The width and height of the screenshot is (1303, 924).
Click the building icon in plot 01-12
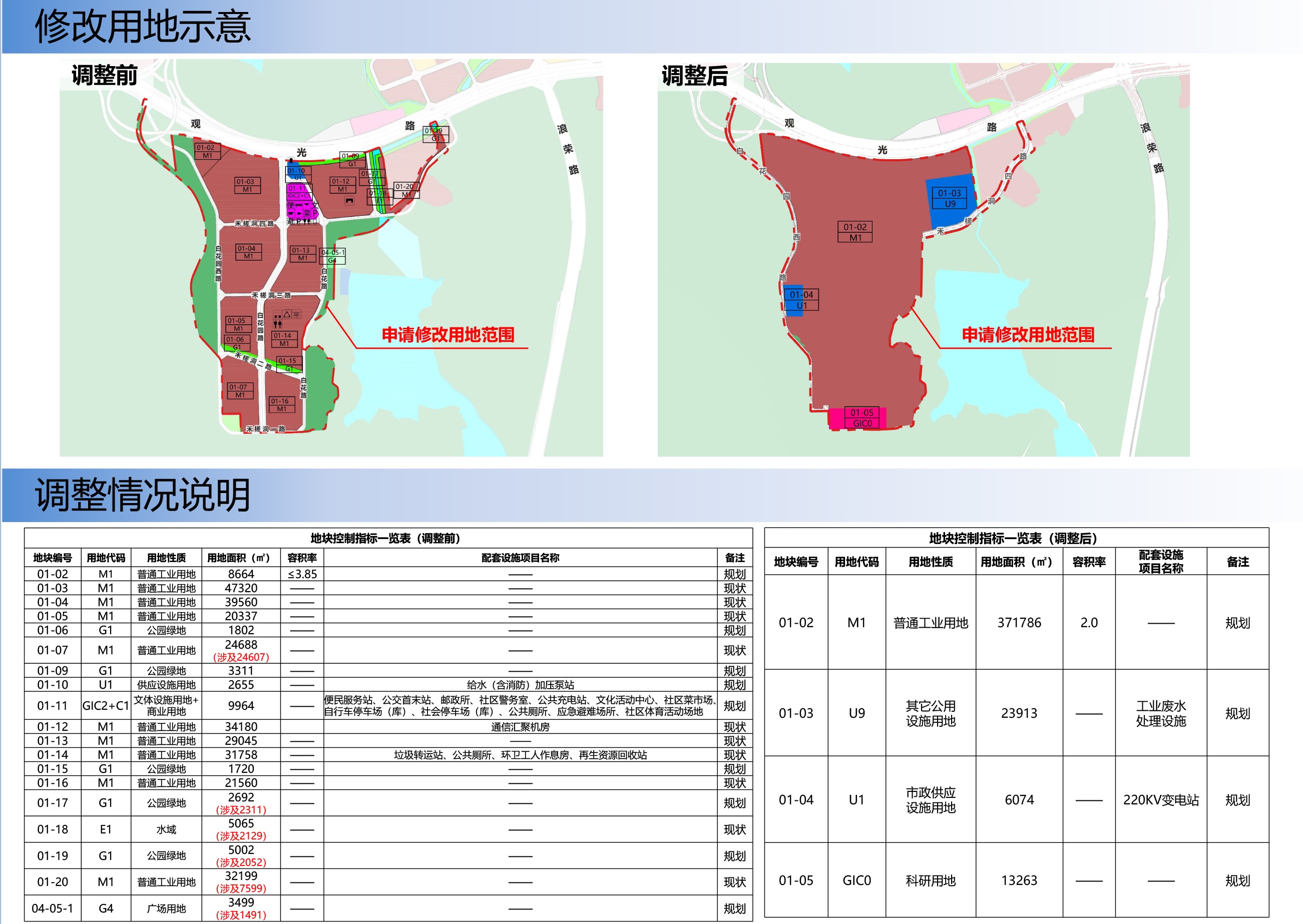point(350,201)
